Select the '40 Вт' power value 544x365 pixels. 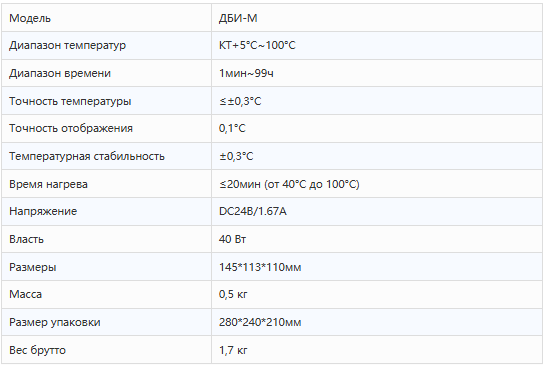[232, 239]
